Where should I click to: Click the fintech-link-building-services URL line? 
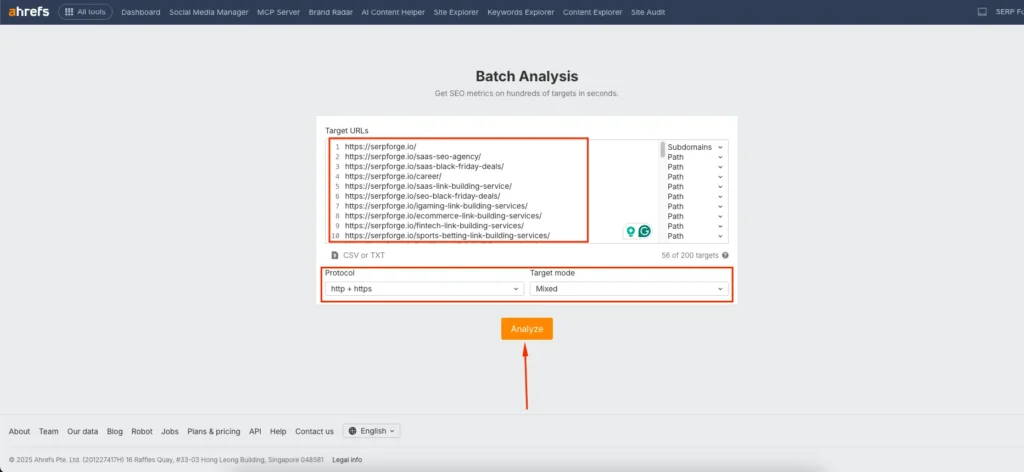434,225
